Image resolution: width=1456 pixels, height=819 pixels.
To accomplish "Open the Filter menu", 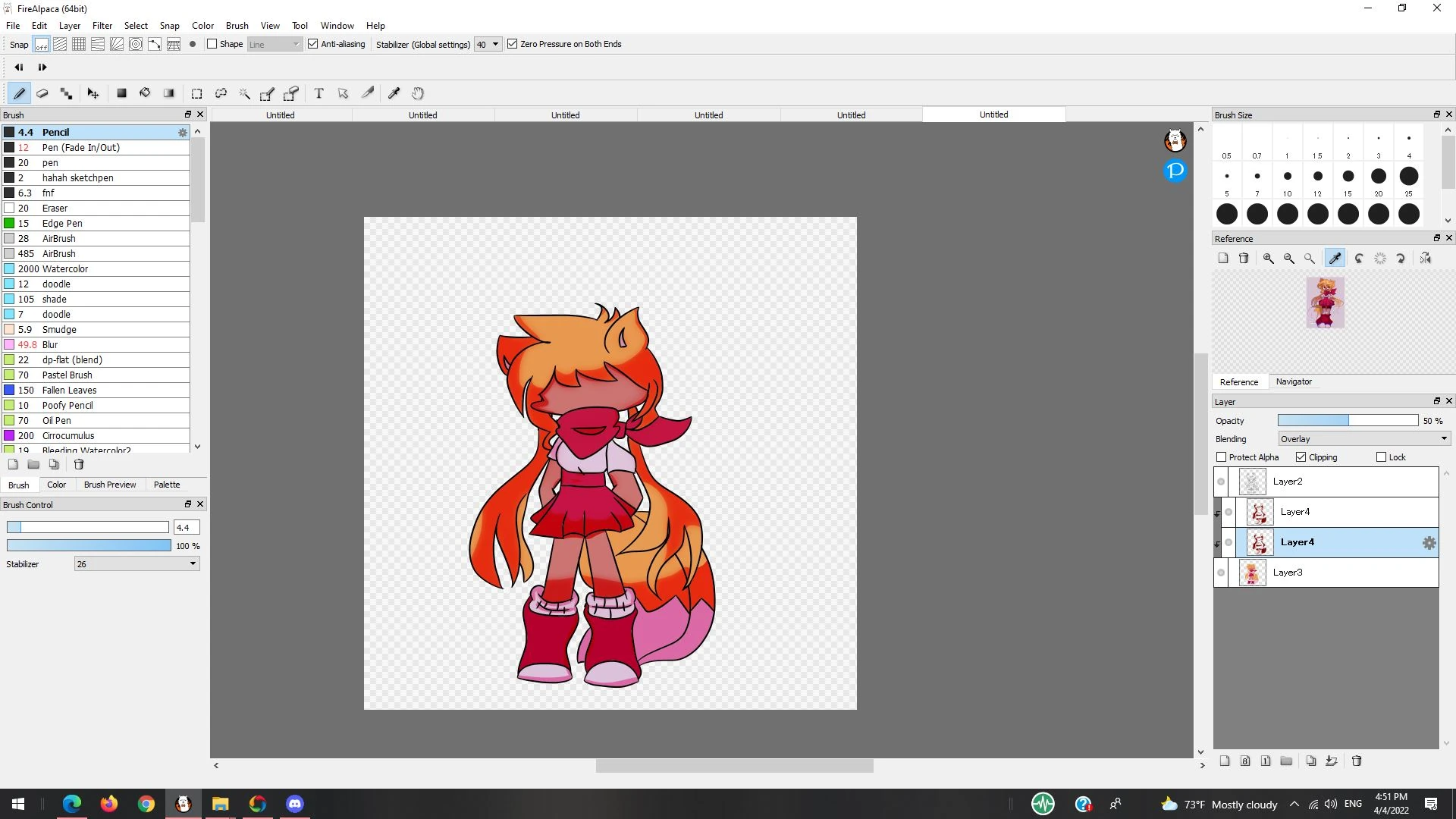I will (102, 25).
